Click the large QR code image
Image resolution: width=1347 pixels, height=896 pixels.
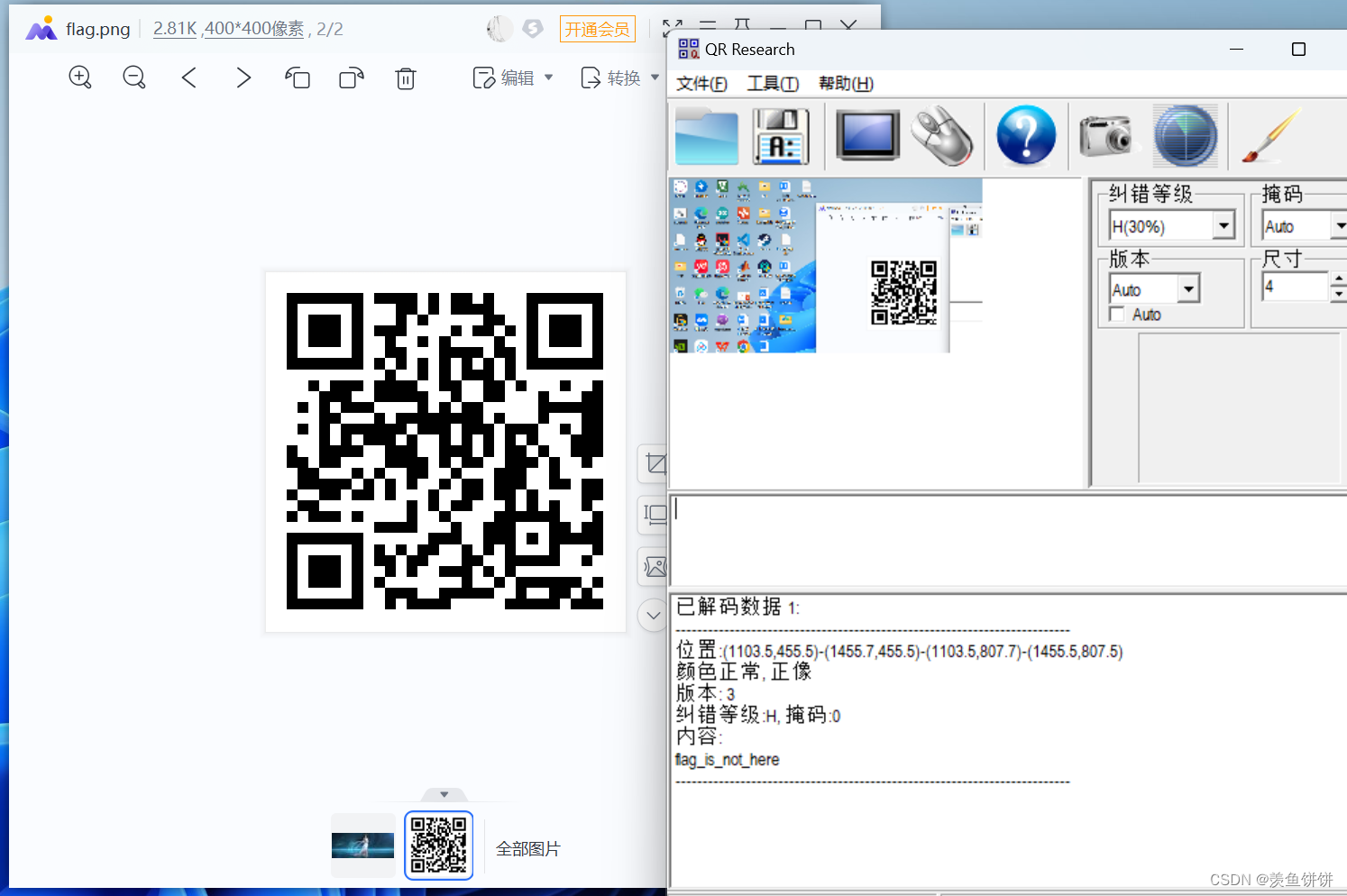(445, 452)
